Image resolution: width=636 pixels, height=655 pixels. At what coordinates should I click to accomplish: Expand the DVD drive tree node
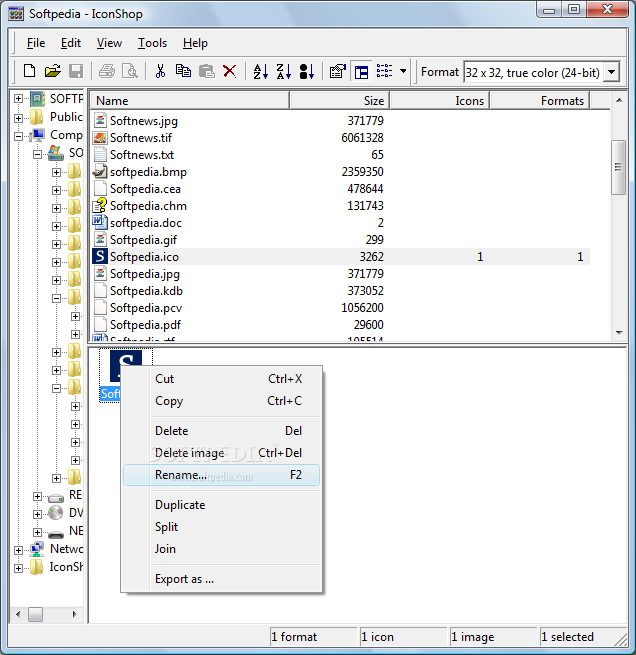pos(37,514)
